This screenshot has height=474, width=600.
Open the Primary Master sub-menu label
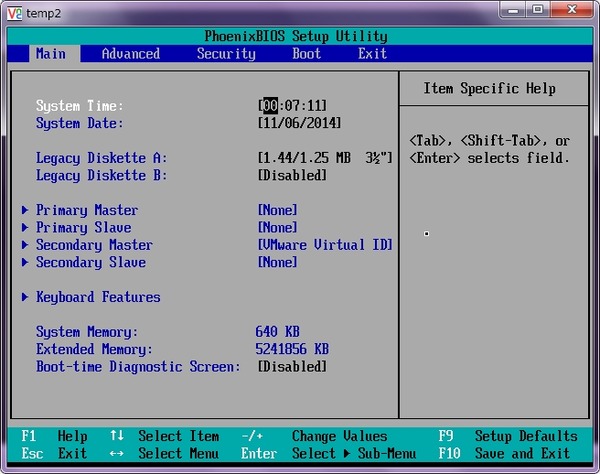click(x=87, y=210)
